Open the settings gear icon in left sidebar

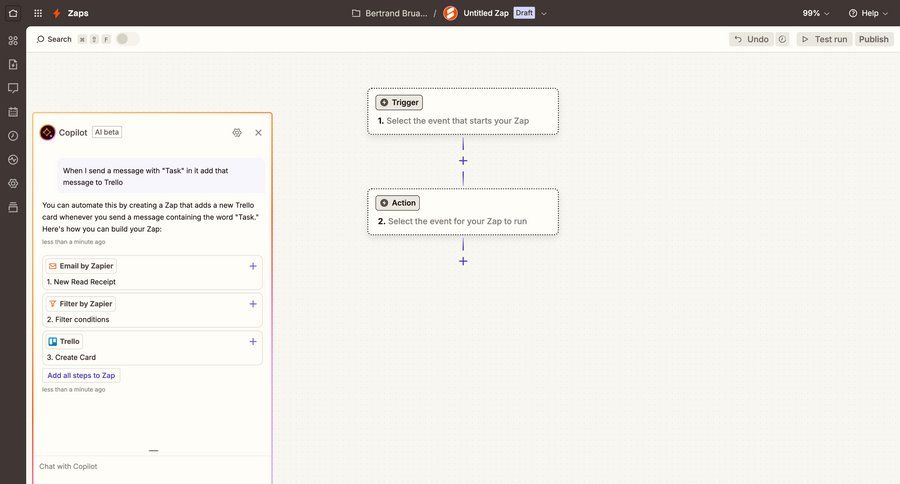13,183
